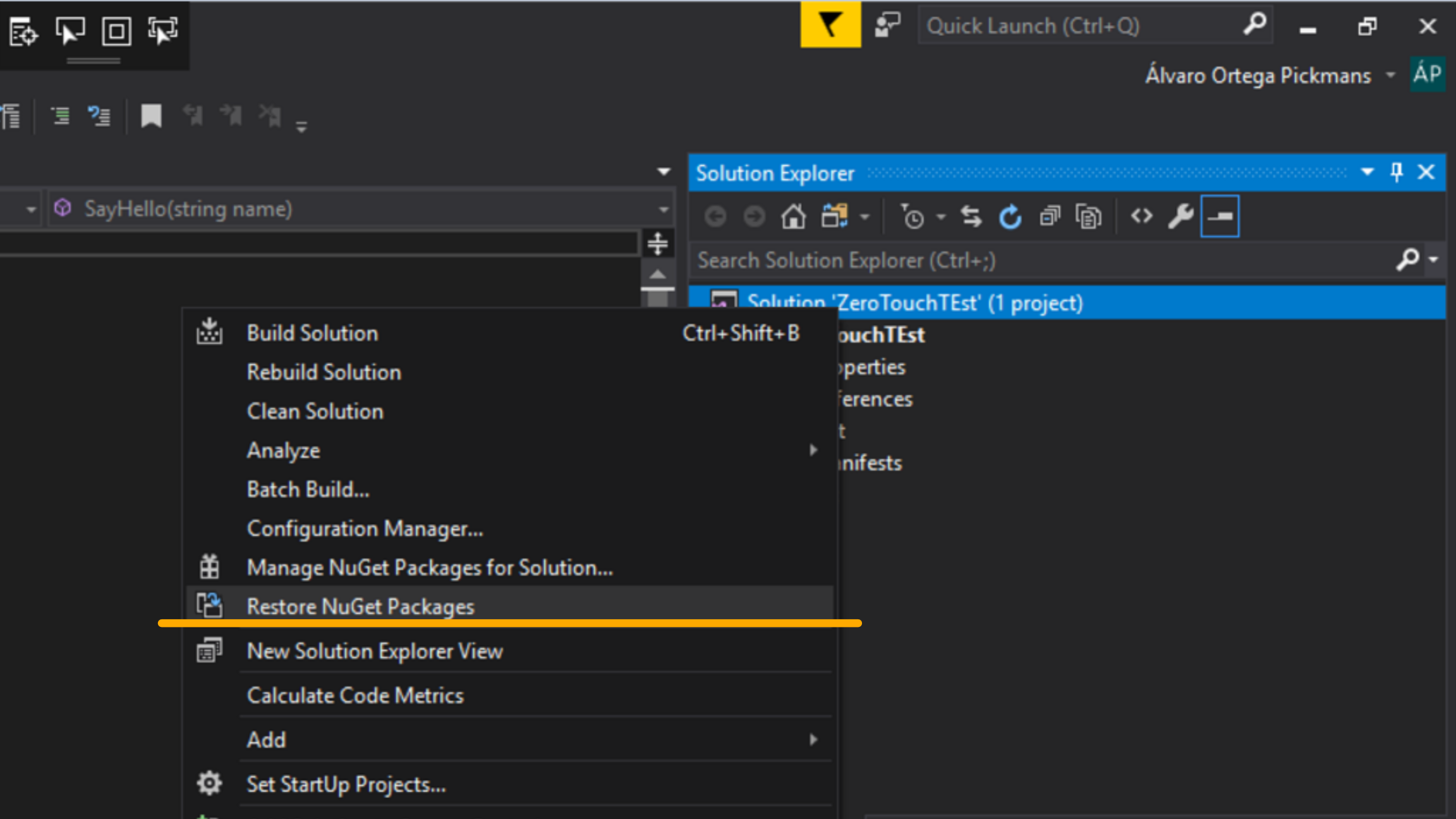Click the yellow notifications flag icon
Image resolution: width=1456 pixels, height=819 pixels.
(x=830, y=25)
